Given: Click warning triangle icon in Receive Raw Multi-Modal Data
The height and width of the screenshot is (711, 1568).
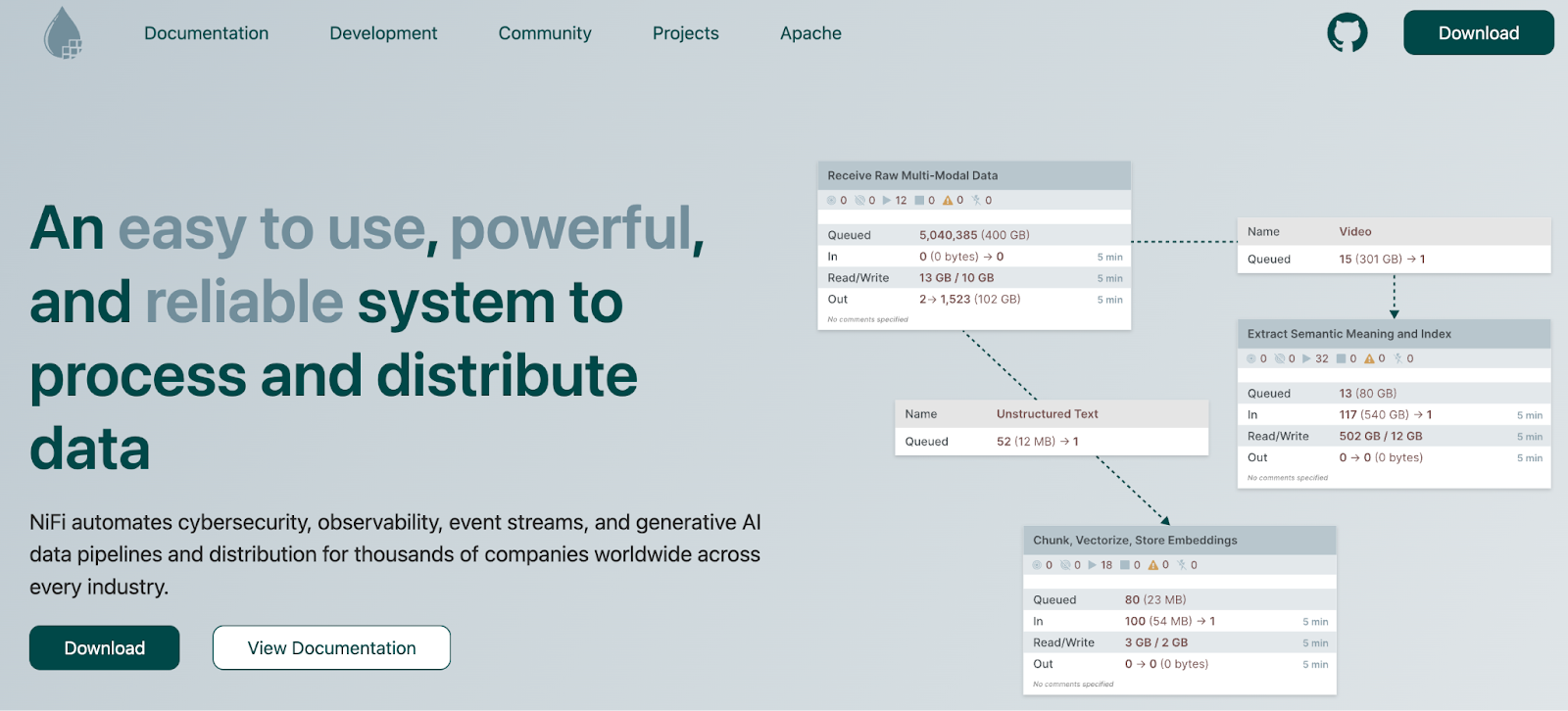Looking at the screenshot, I should [x=948, y=200].
